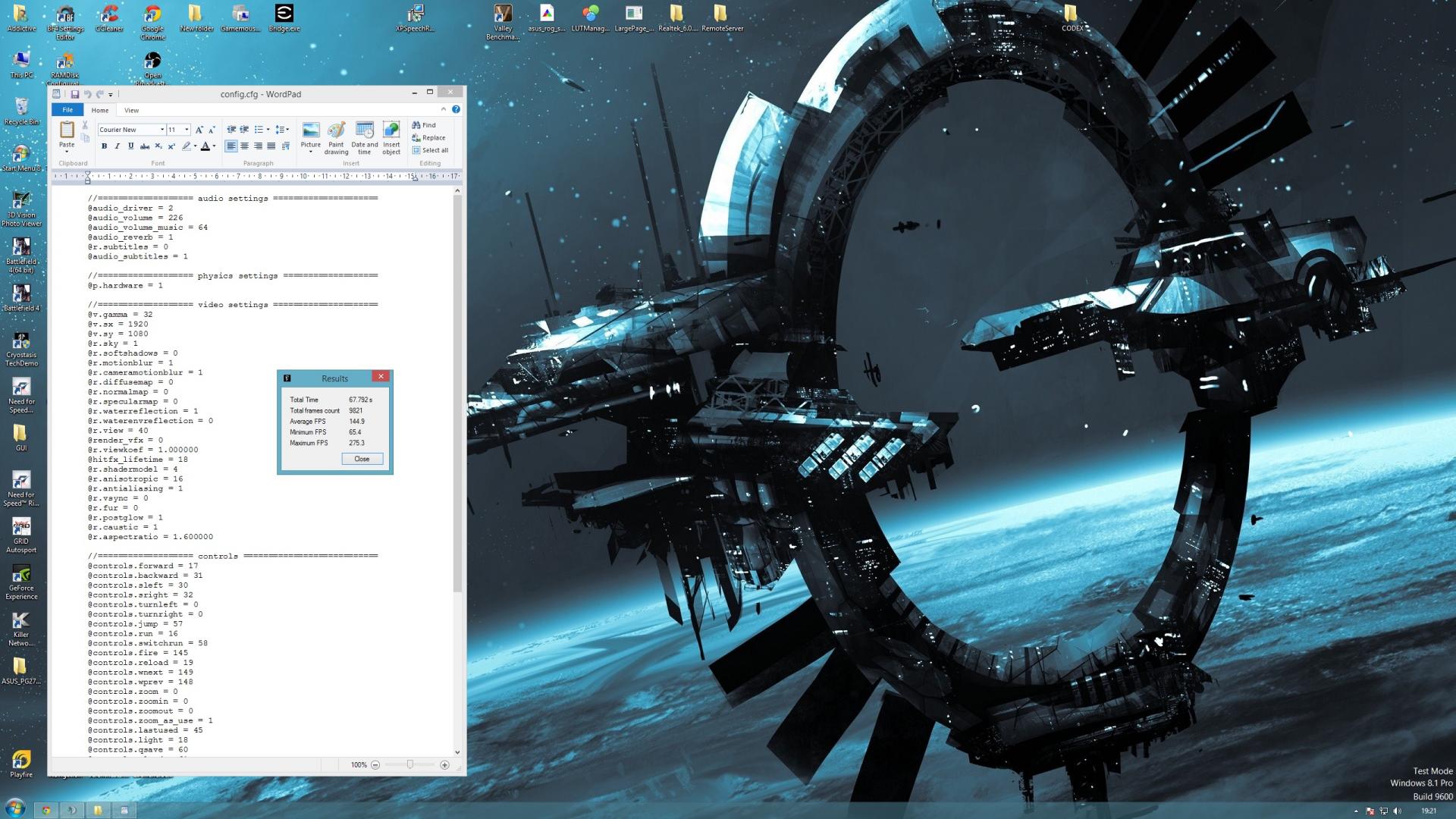Click the scroll down arrow in WordPad
The width and height of the screenshot is (1456, 819).
pos(457,752)
